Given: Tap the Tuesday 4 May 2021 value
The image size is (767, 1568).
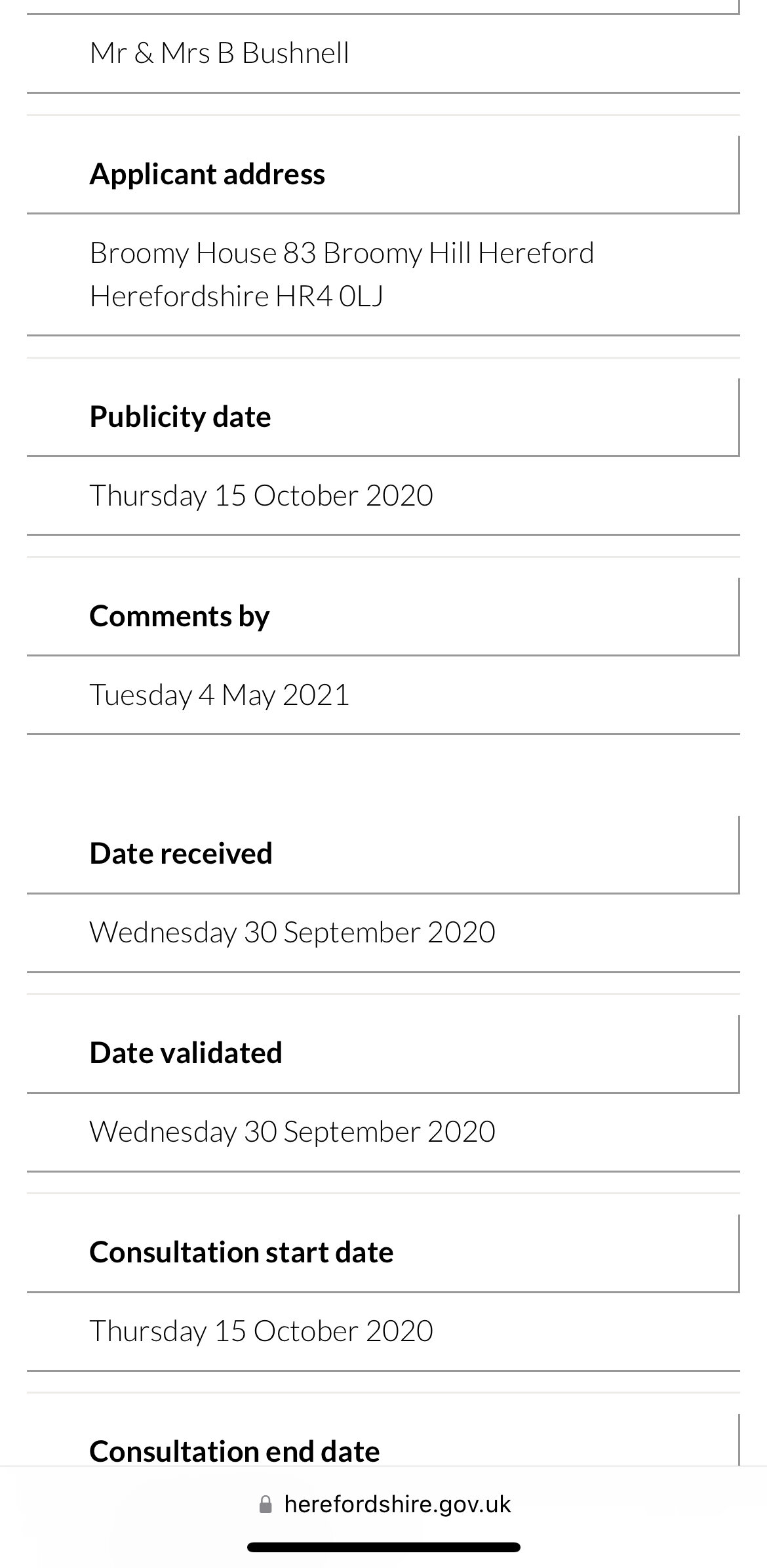Looking at the screenshot, I should pos(220,694).
